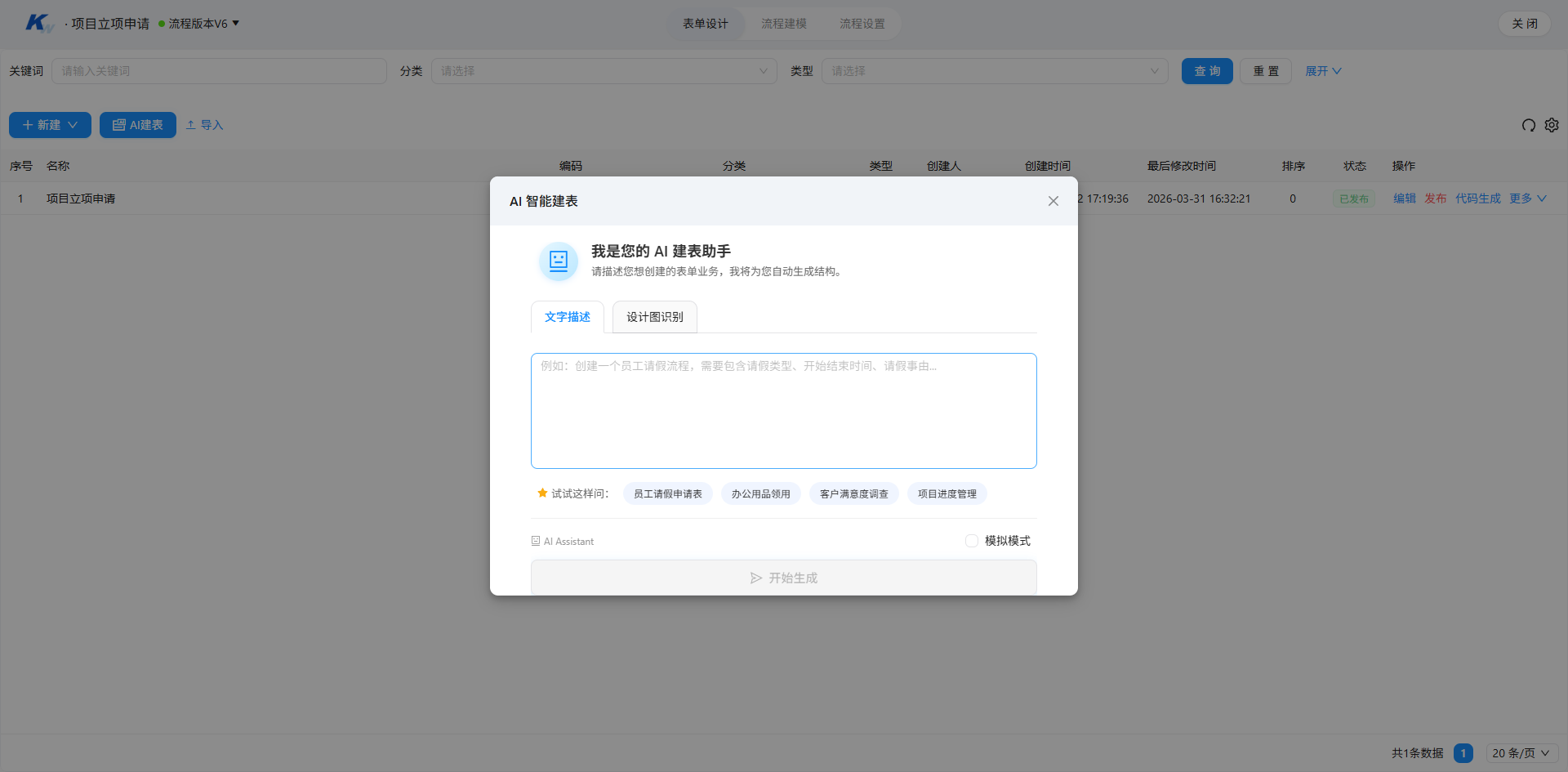
Task: Click the star icon beside 试试这样问
Action: 542,493
